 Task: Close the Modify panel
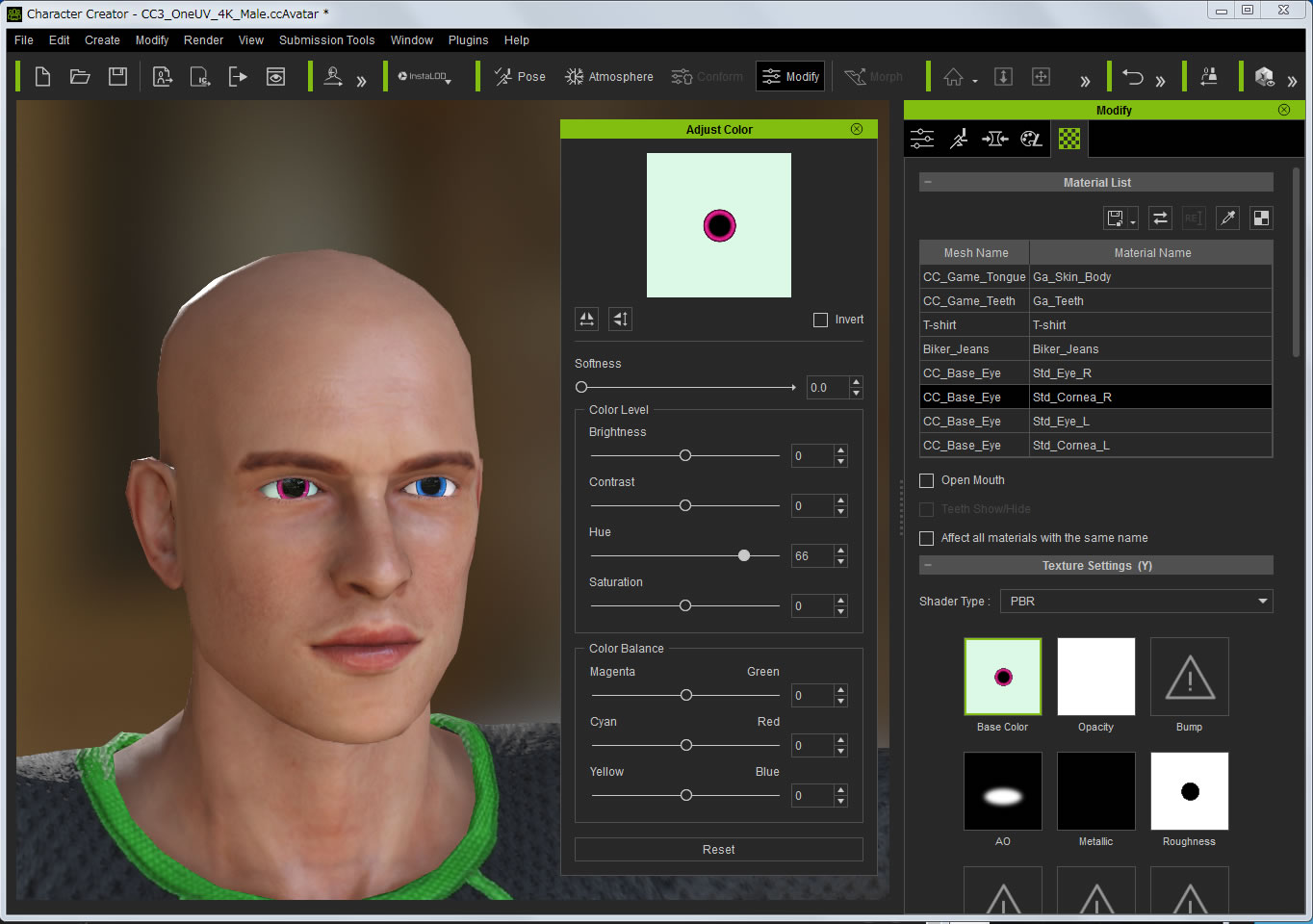(x=1284, y=110)
